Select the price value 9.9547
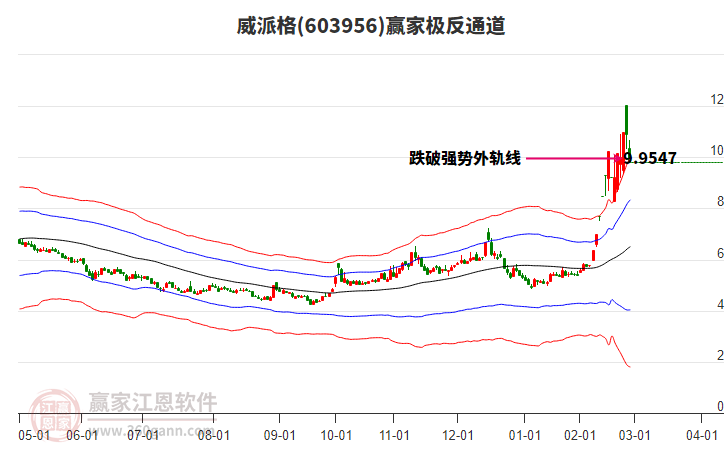Image resolution: width=726 pixels, height=450 pixels. click(x=650, y=158)
